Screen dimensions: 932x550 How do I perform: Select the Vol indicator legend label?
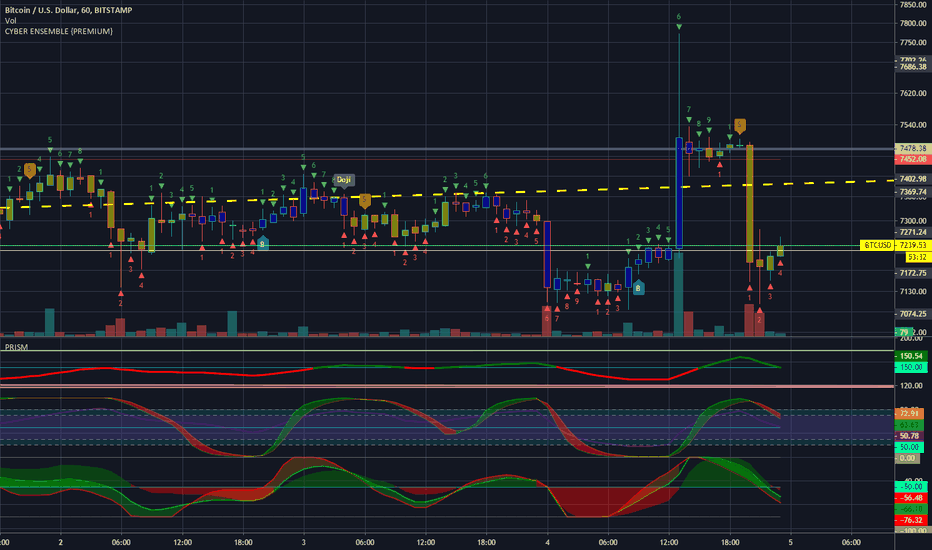pos(11,21)
